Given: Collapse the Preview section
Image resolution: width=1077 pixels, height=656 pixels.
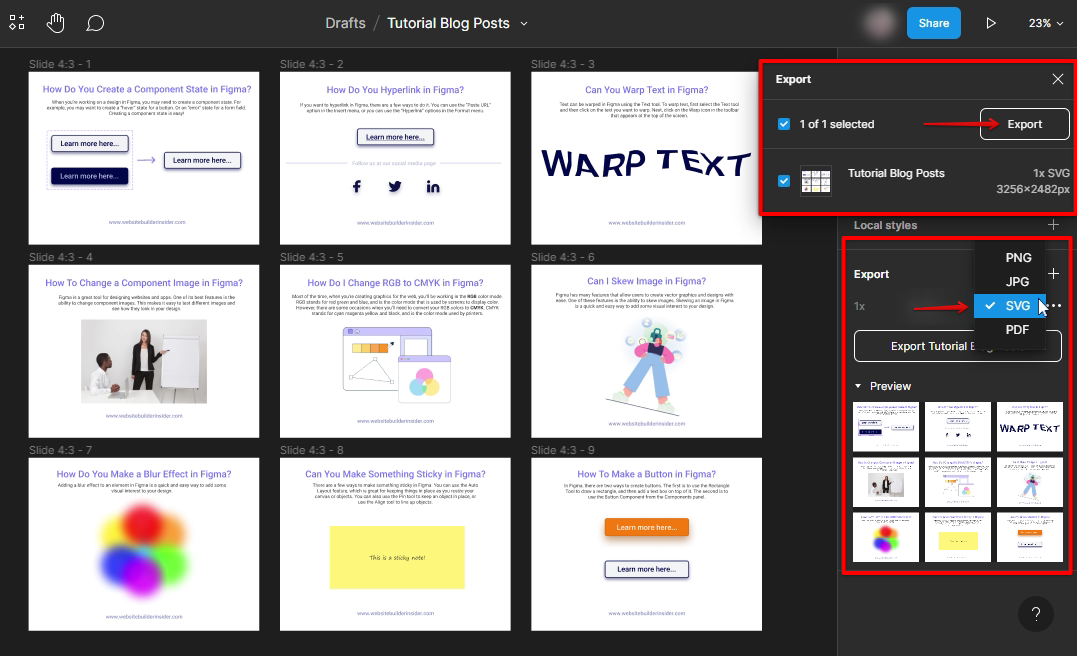Looking at the screenshot, I should click(x=858, y=386).
